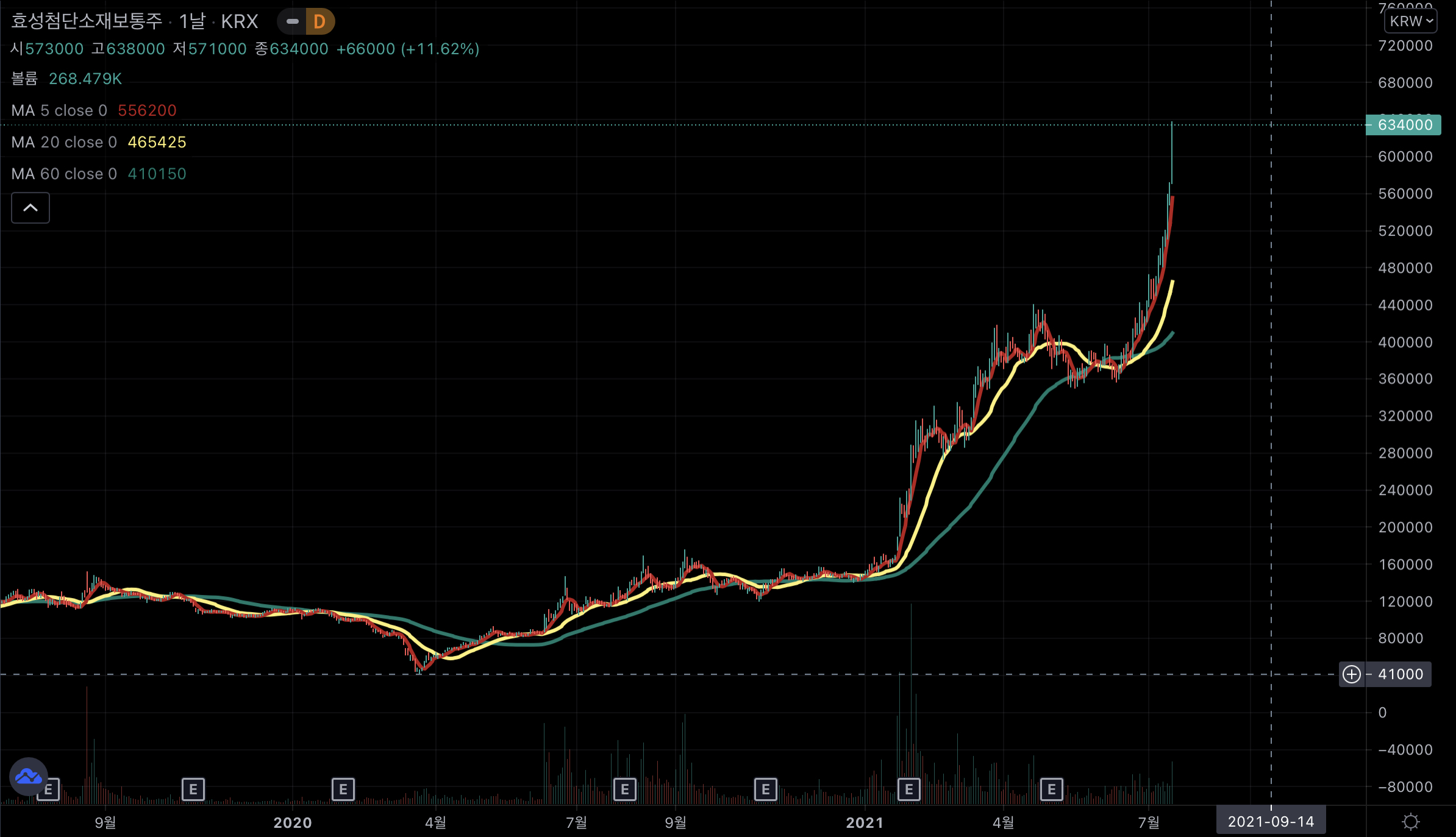1456x837 pixels.
Task: Click the 400000 level on the price scale
Action: click(x=1405, y=342)
